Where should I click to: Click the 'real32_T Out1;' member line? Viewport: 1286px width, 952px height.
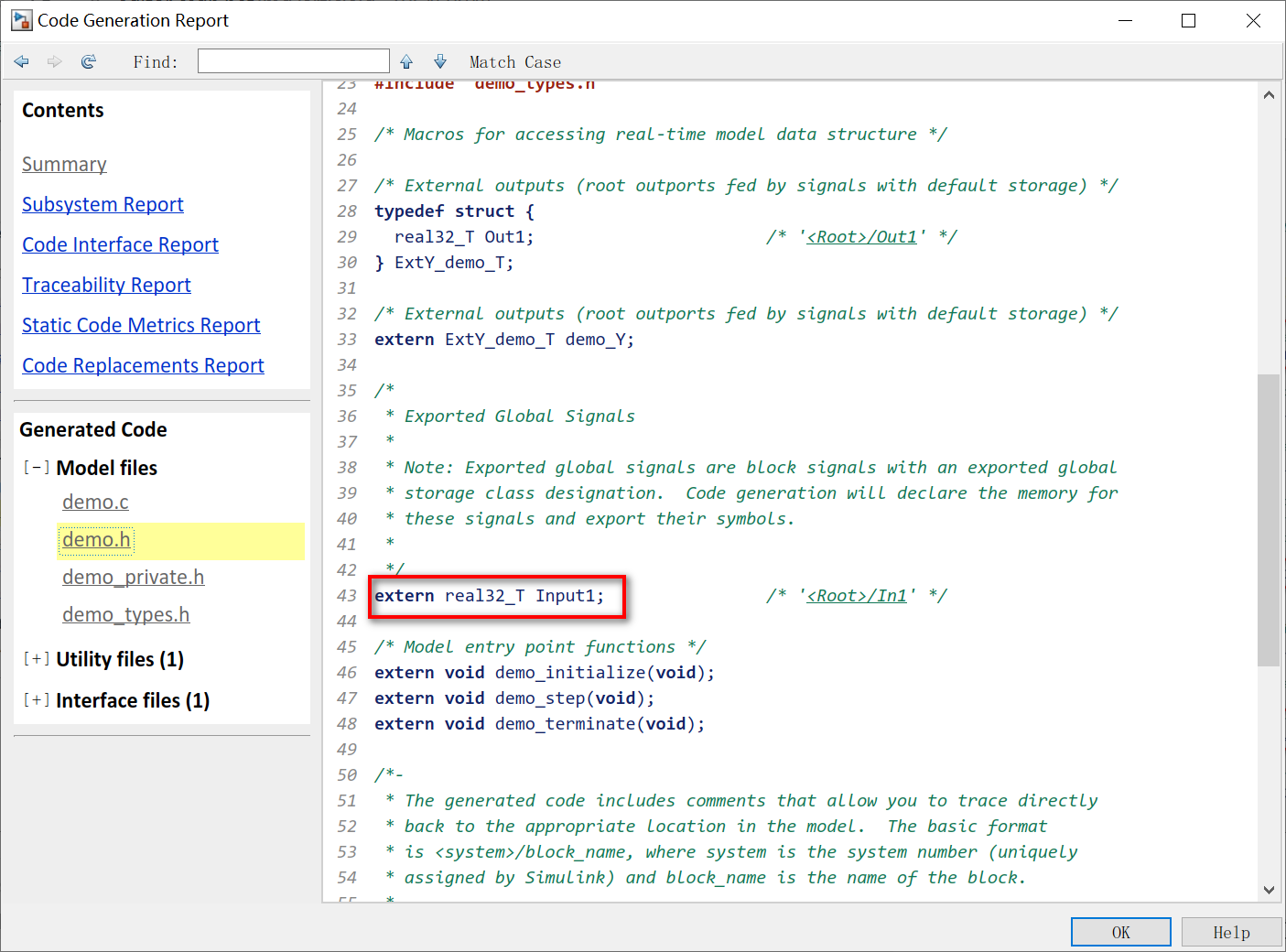464,237
